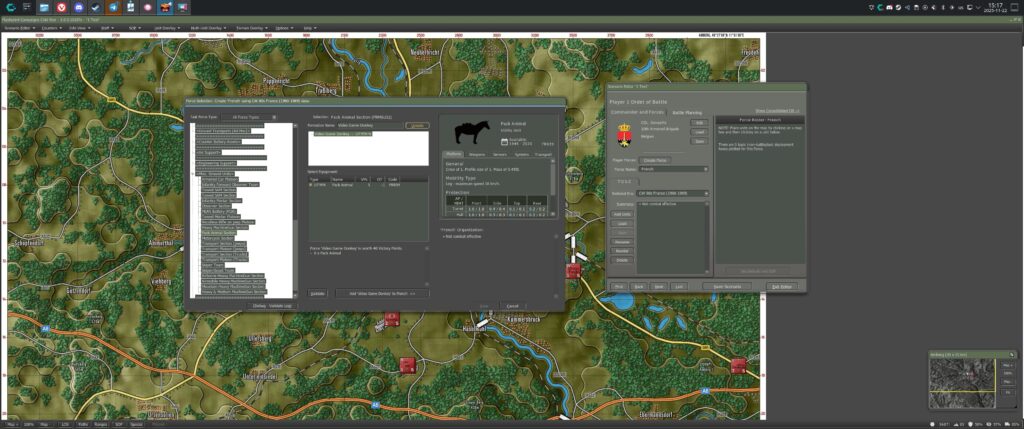The width and height of the screenshot is (1024, 429).
Task: Open Vivaldi browser in the taskbar
Action: [62, 7]
